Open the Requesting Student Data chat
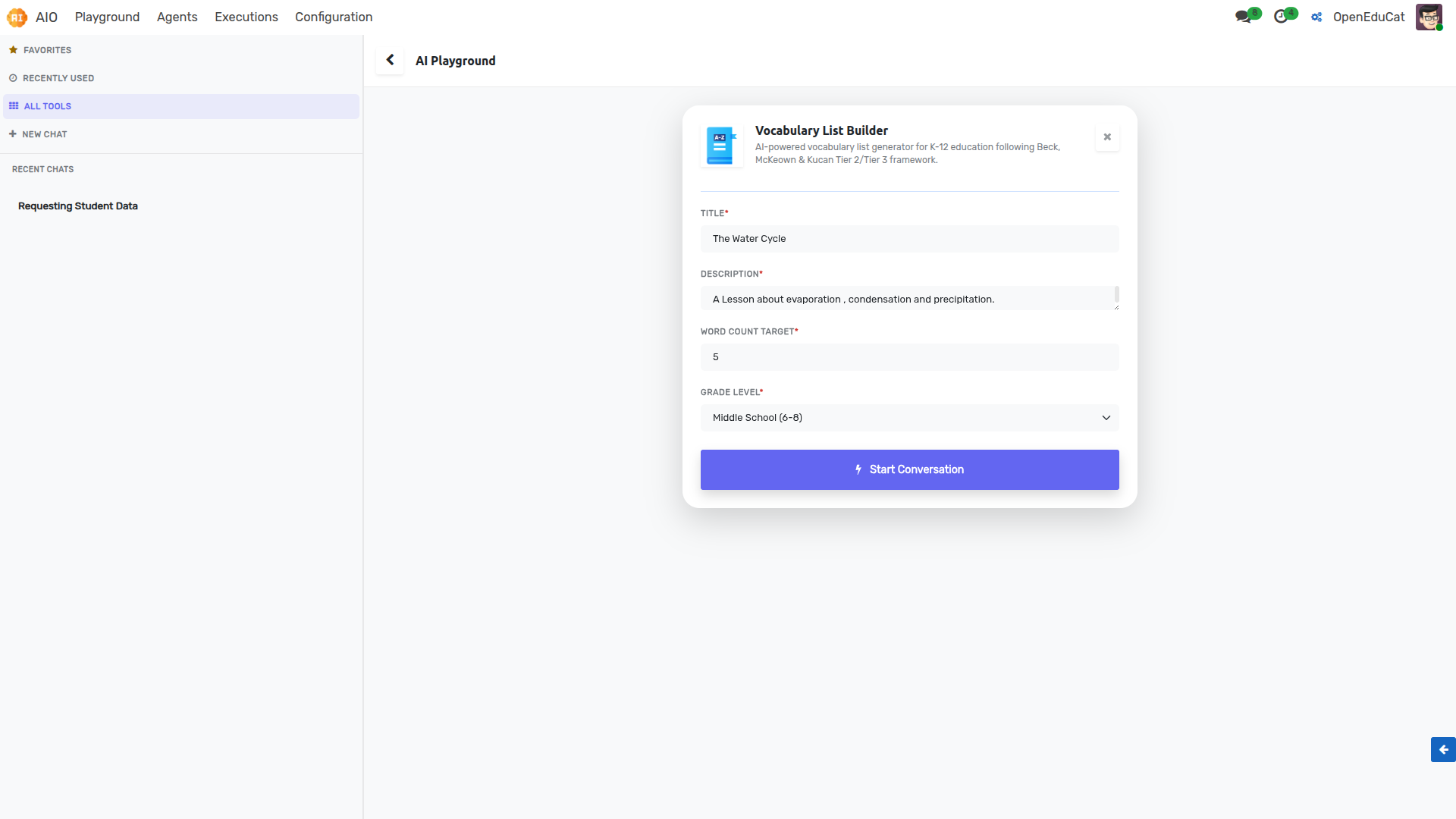1456x819 pixels. coord(78,206)
